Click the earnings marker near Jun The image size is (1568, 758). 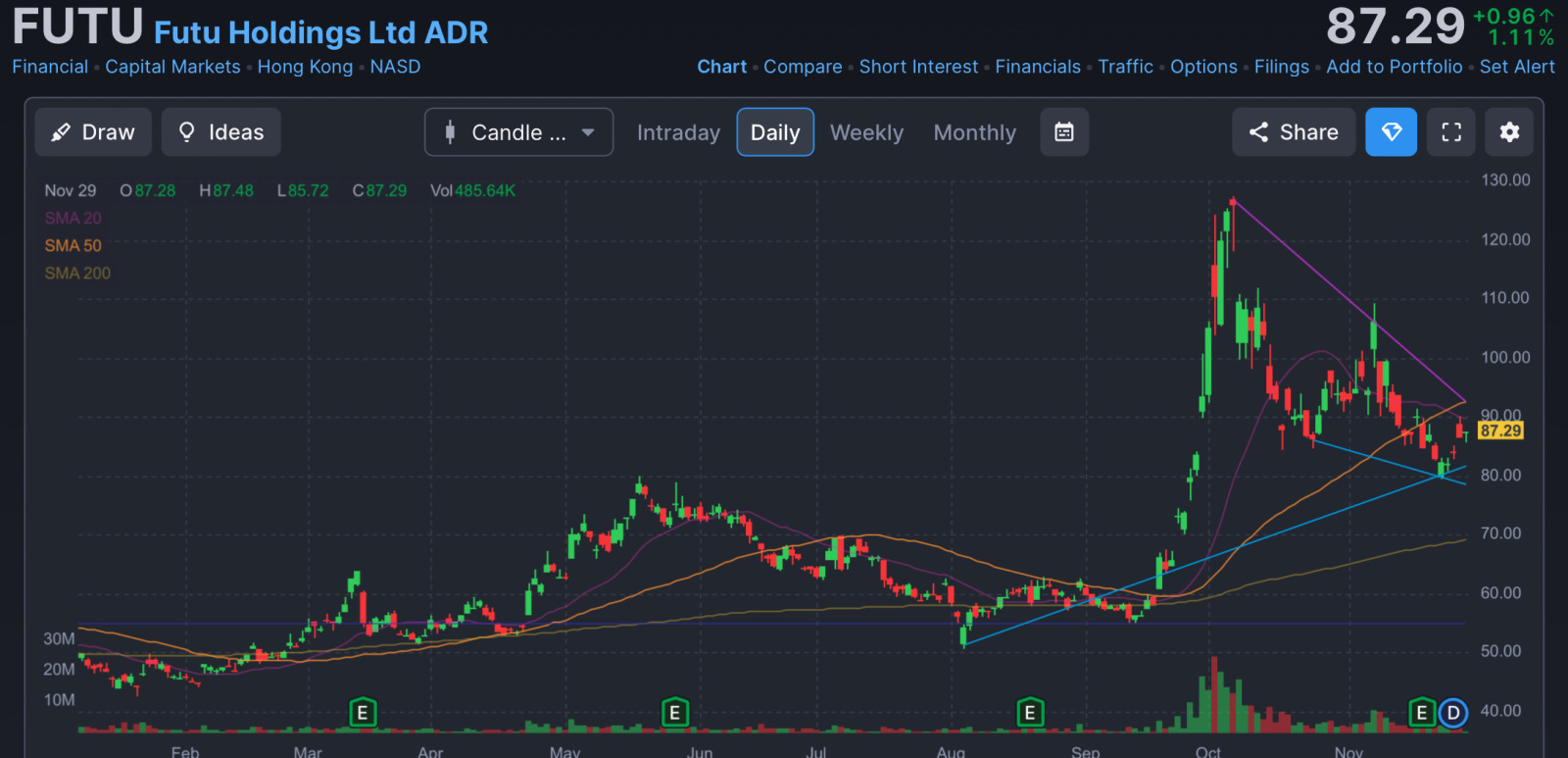pyautogui.click(x=674, y=713)
